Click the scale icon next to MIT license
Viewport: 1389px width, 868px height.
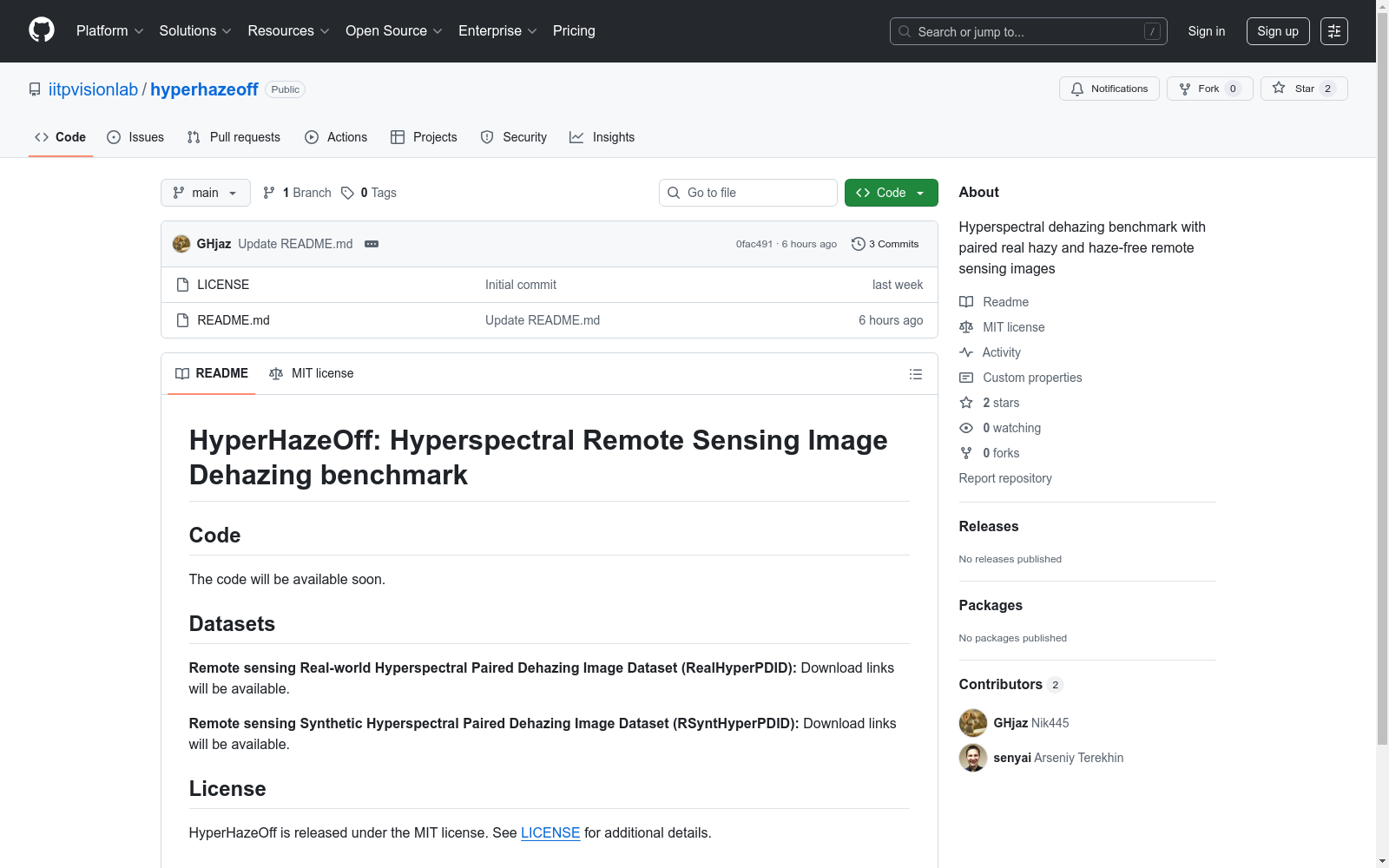966,327
